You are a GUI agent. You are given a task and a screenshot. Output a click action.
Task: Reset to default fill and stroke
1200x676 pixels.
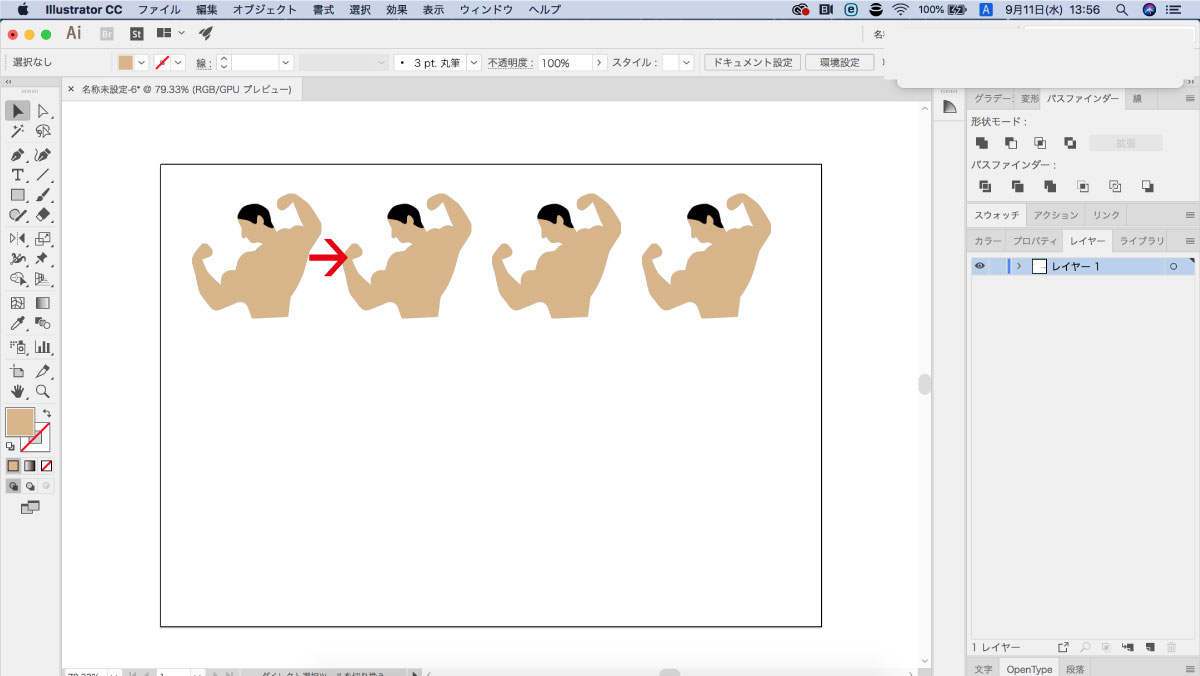(x=10, y=446)
